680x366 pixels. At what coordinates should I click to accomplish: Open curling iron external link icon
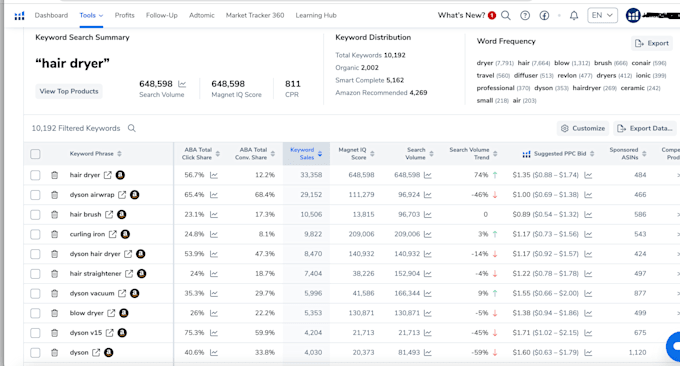pyautogui.click(x=113, y=234)
